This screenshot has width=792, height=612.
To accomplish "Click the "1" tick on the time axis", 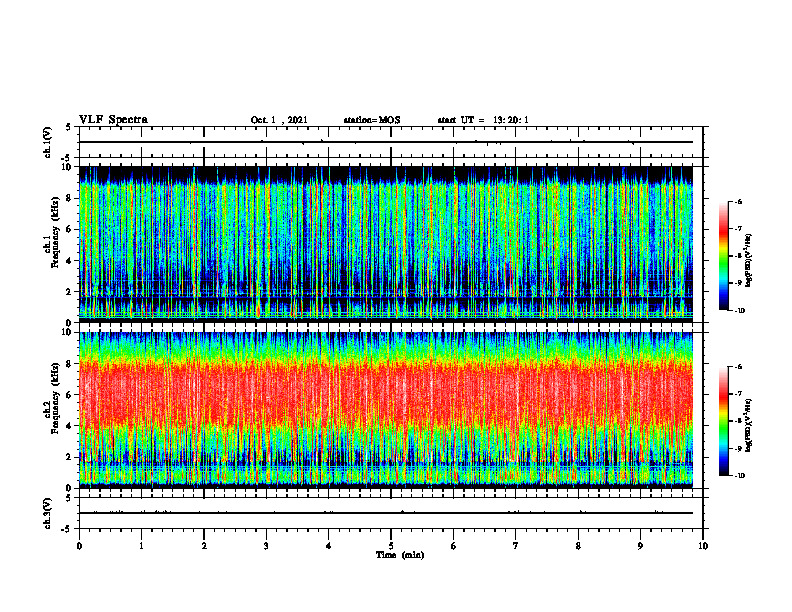I will 141,546.
